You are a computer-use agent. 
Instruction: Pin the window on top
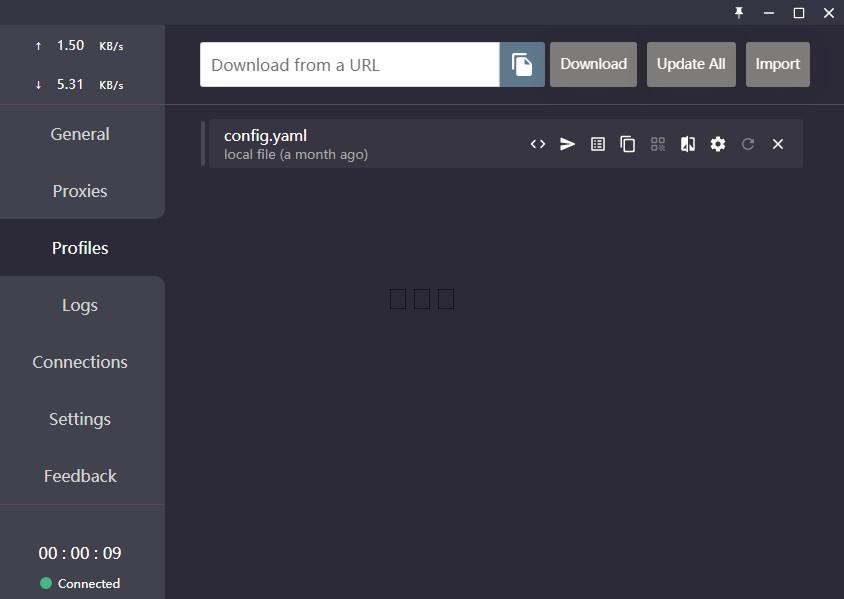[x=739, y=12]
